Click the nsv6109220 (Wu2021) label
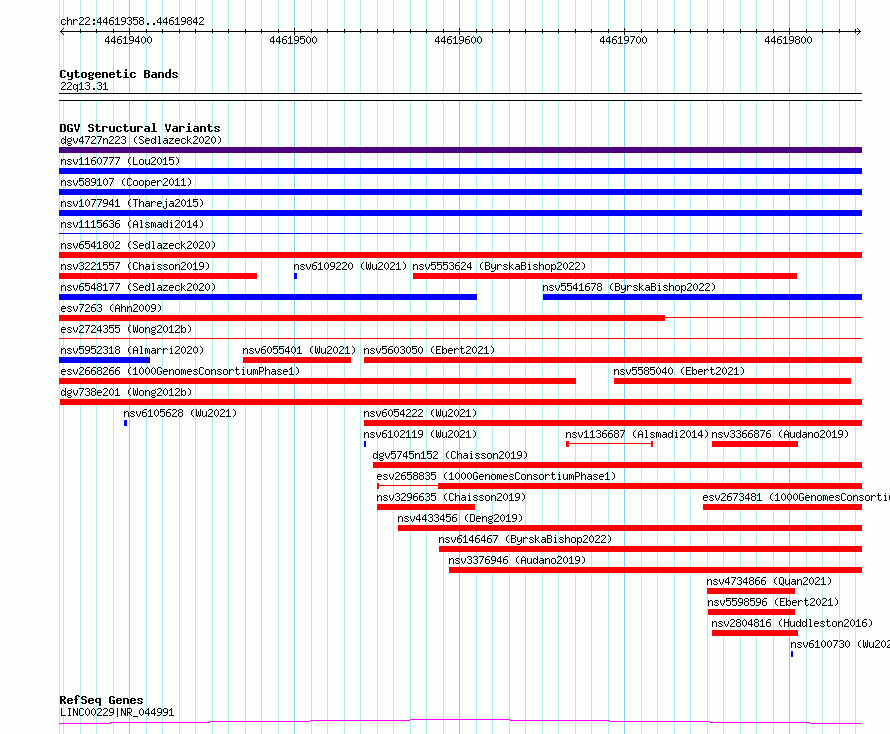The width and height of the screenshot is (890, 734). [x=350, y=266]
